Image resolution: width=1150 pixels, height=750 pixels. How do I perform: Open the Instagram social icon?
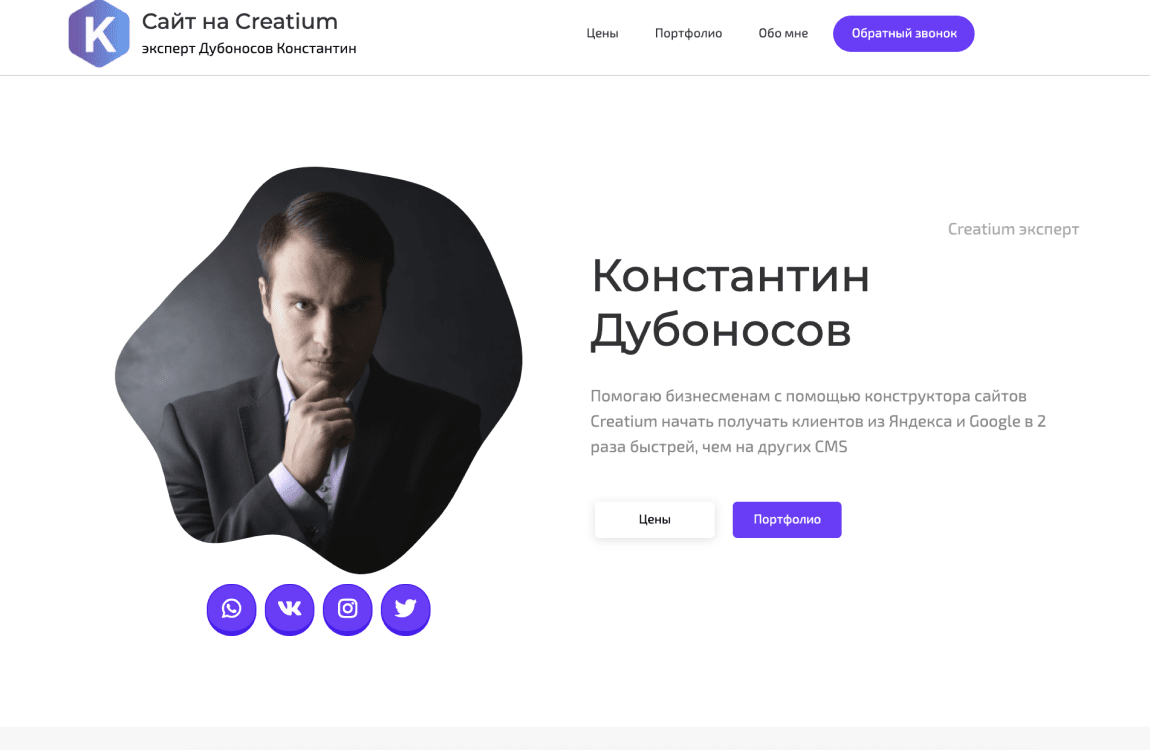point(347,609)
